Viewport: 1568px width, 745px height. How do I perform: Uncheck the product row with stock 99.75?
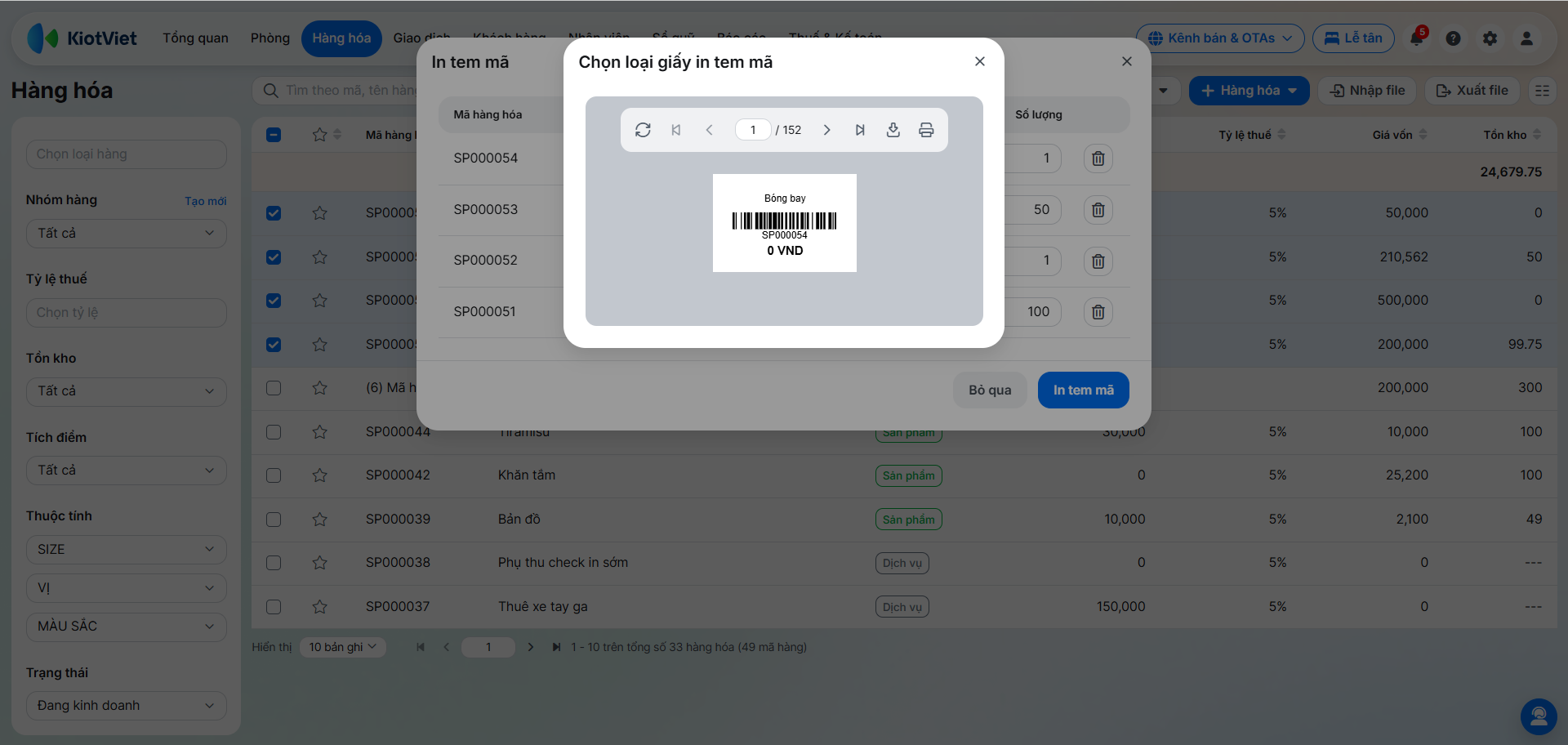(274, 345)
